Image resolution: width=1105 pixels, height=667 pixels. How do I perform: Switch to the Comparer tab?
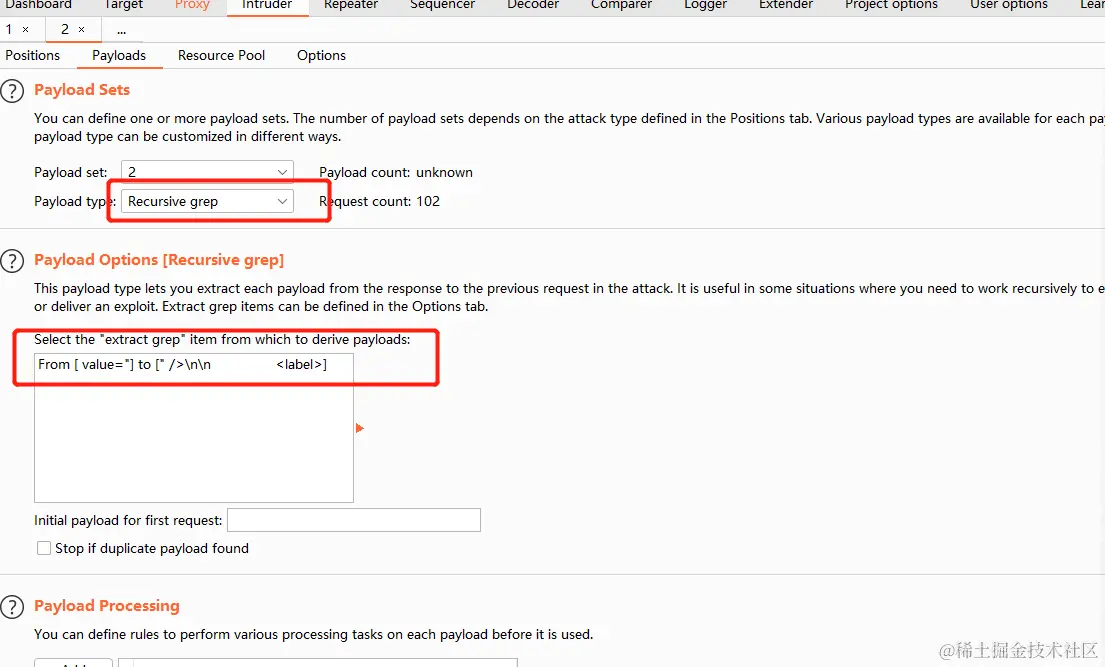[x=622, y=5]
